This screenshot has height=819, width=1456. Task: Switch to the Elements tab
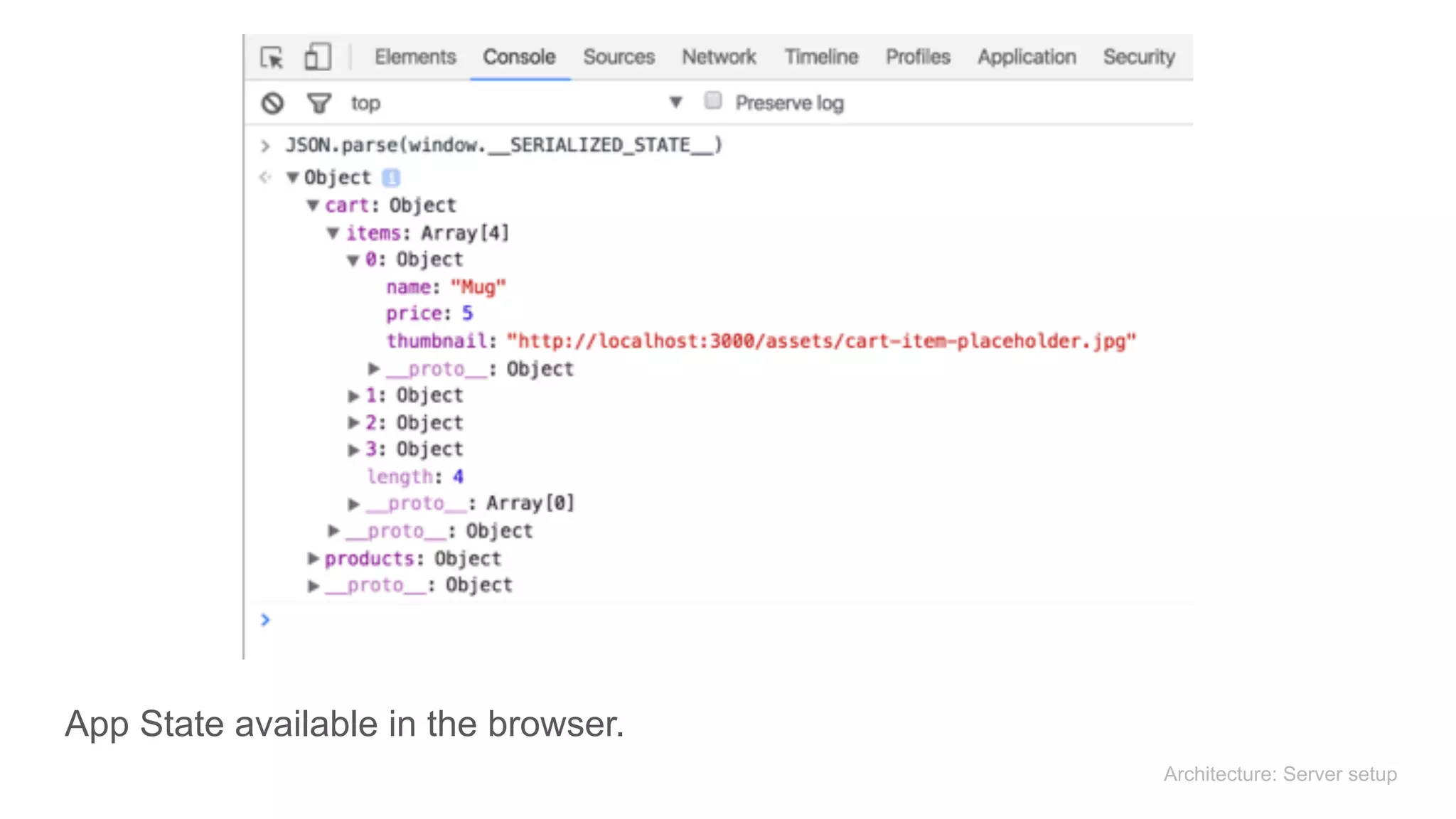pyautogui.click(x=415, y=57)
